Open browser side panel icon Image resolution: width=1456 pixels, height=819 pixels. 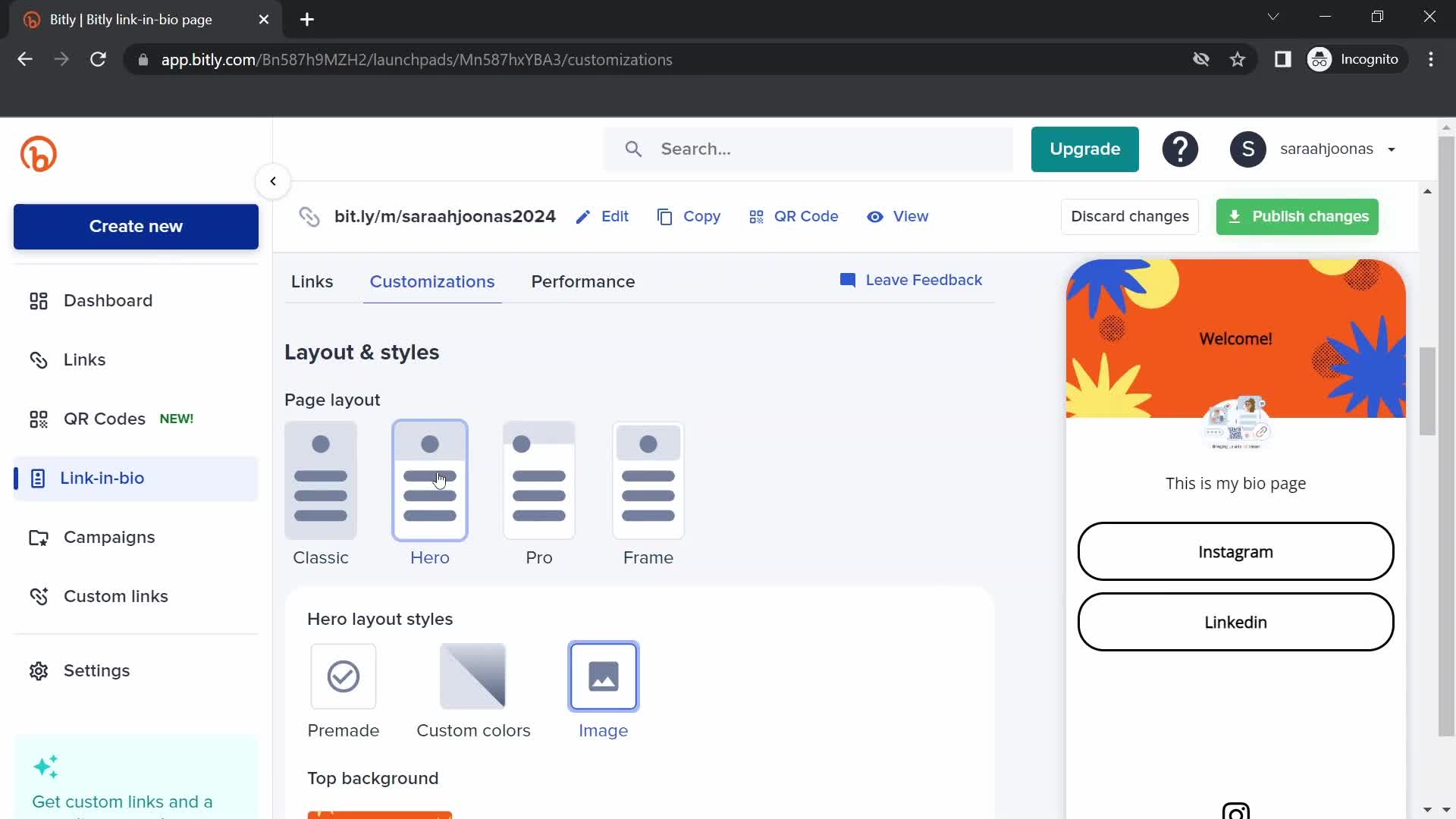tap(1282, 59)
